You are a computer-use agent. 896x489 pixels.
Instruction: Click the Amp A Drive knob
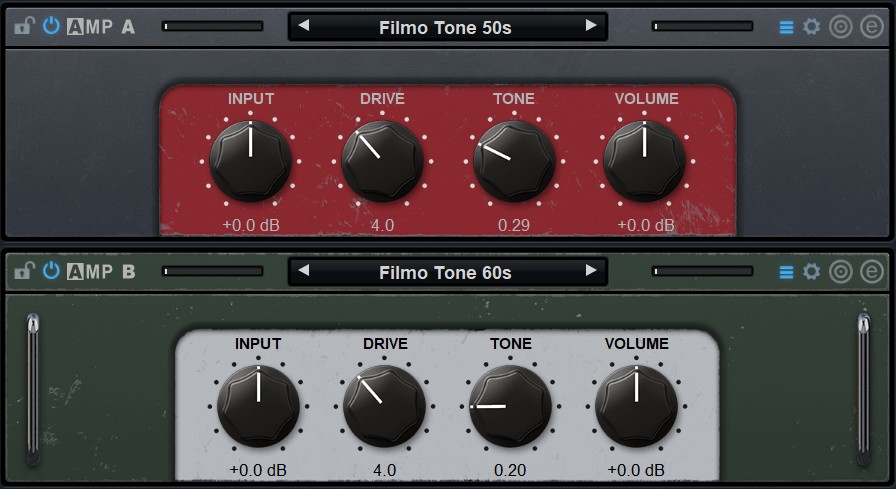[382, 161]
